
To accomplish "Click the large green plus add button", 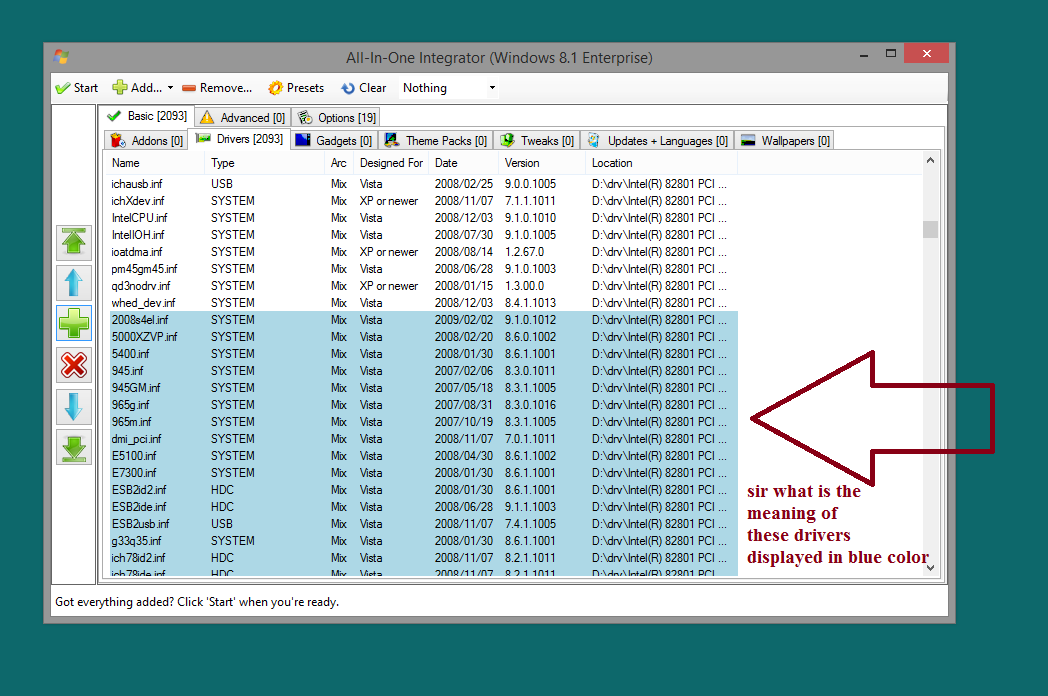I will click(x=74, y=324).
